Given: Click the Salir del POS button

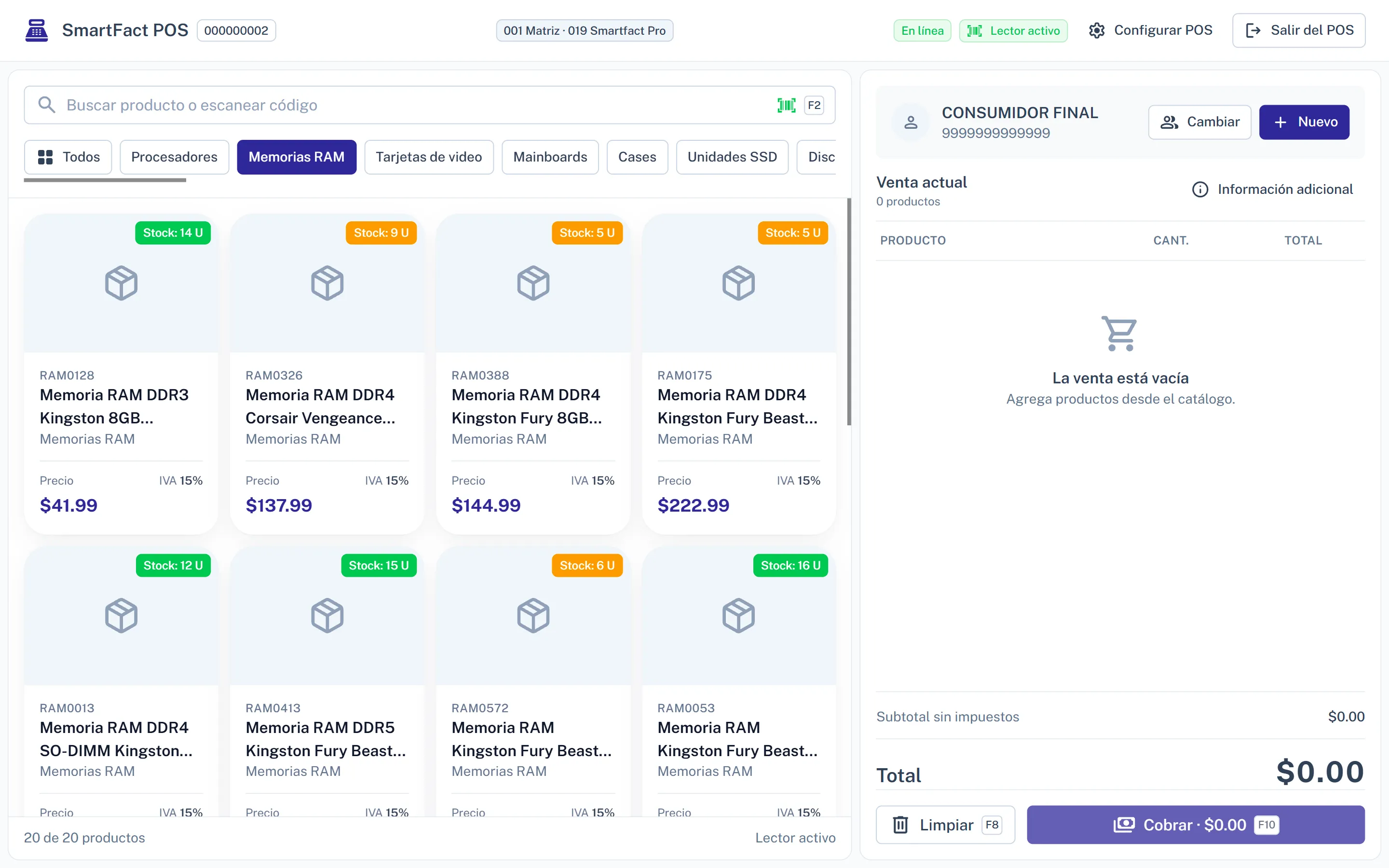Looking at the screenshot, I should coord(1299,30).
